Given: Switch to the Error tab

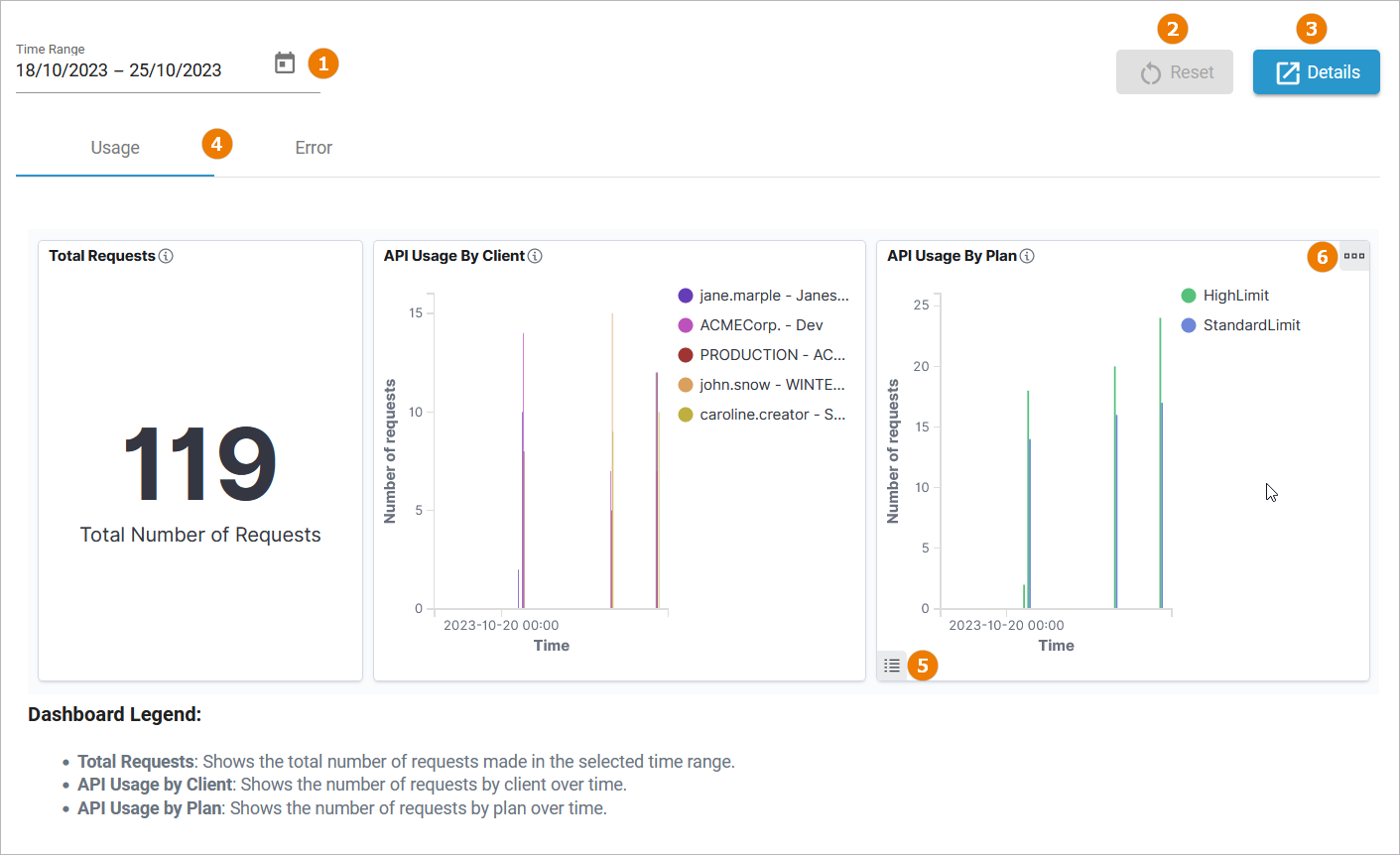Looking at the screenshot, I should pos(313,147).
